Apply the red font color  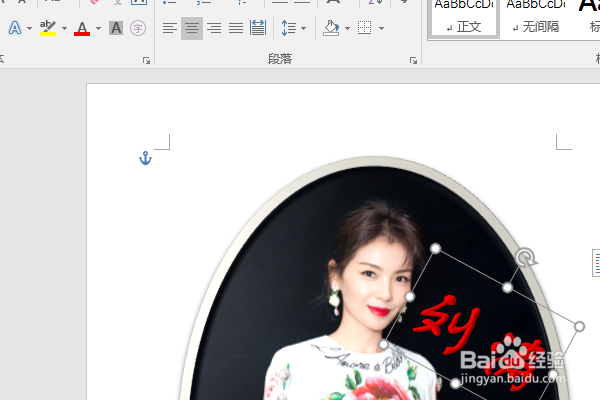pyautogui.click(x=82, y=28)
